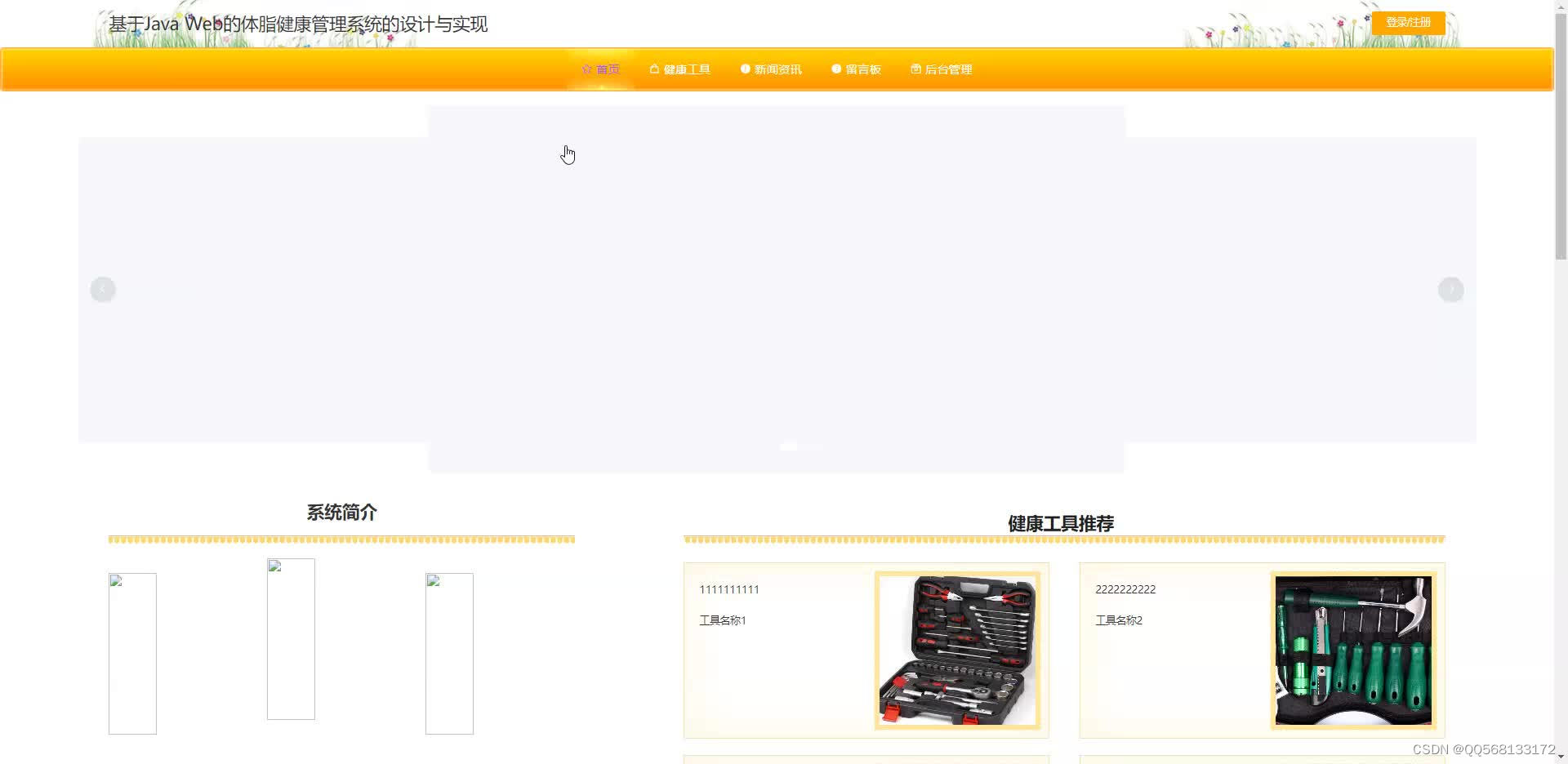Click the black toolbox thumbnail for 工具名称1

[x=958, y=651]
